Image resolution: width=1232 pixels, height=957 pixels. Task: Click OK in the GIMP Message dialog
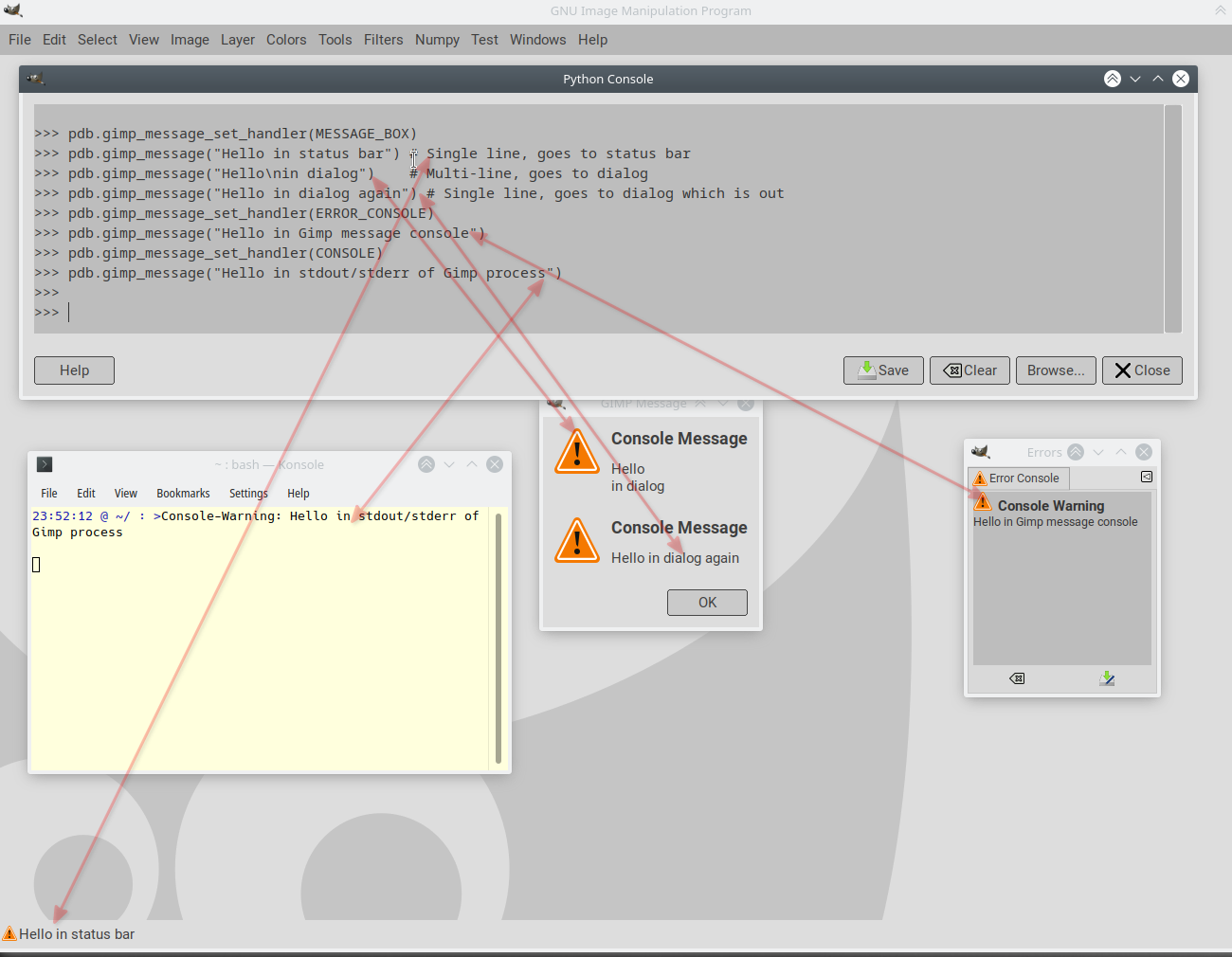[707, 603]
